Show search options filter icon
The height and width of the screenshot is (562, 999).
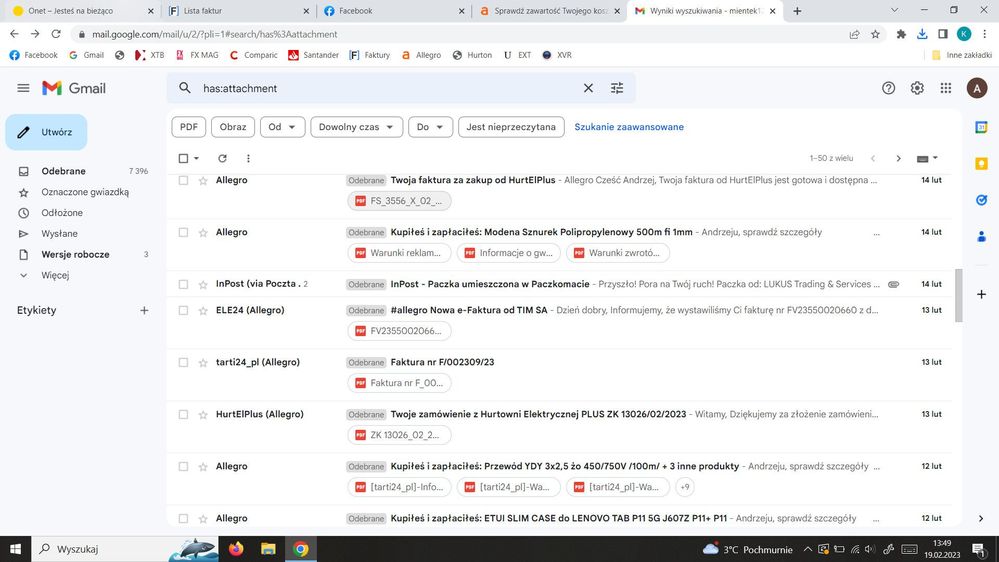pos(617,88)
